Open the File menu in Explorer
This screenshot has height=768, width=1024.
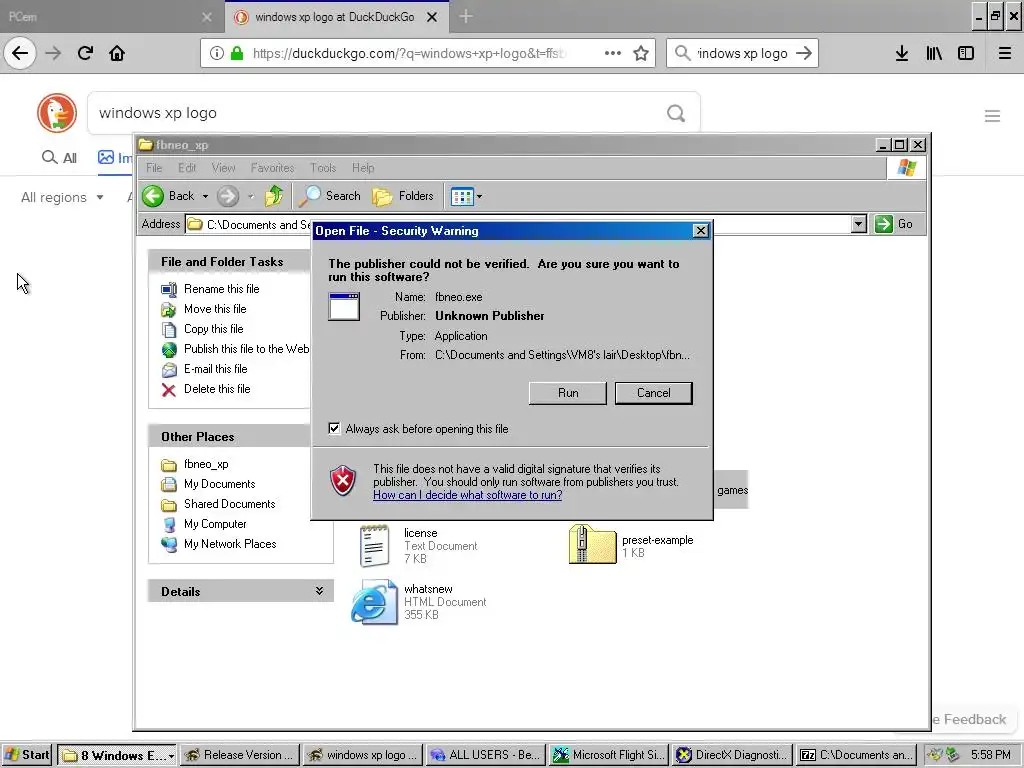click(x=154, y=168)
